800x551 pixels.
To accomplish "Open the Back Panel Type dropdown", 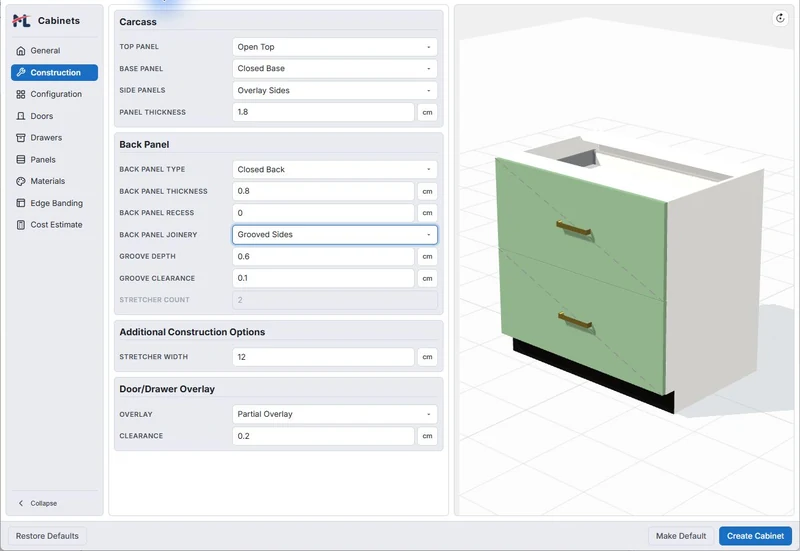I will coord(335,169).
